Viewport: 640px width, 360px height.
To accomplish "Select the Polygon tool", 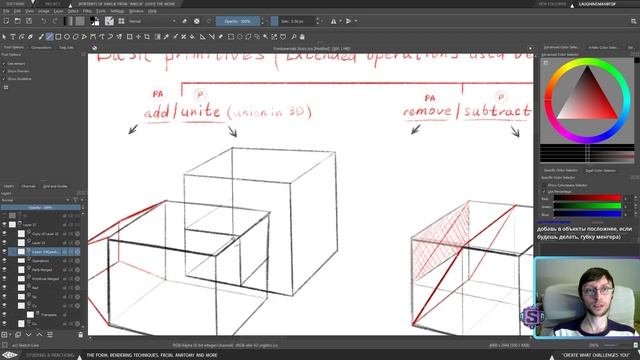I will [76, 37].
